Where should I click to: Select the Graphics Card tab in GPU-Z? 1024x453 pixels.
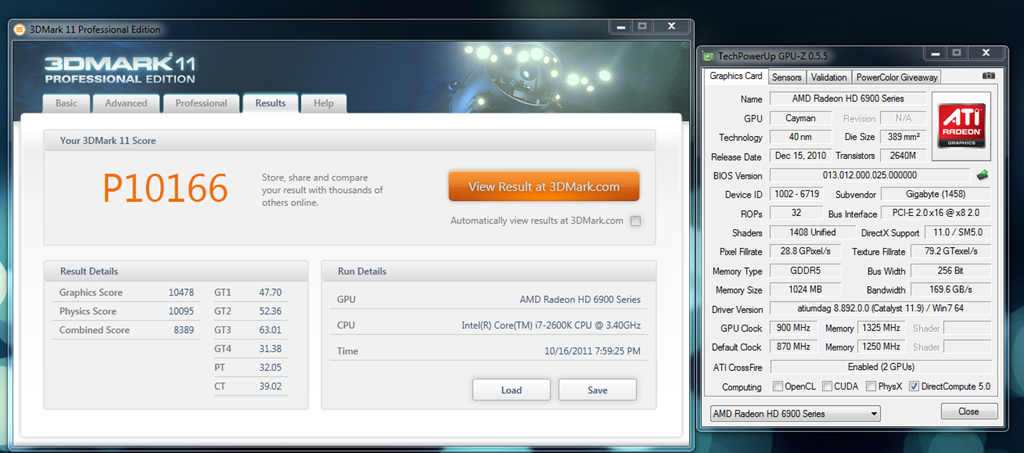[736, 76]
